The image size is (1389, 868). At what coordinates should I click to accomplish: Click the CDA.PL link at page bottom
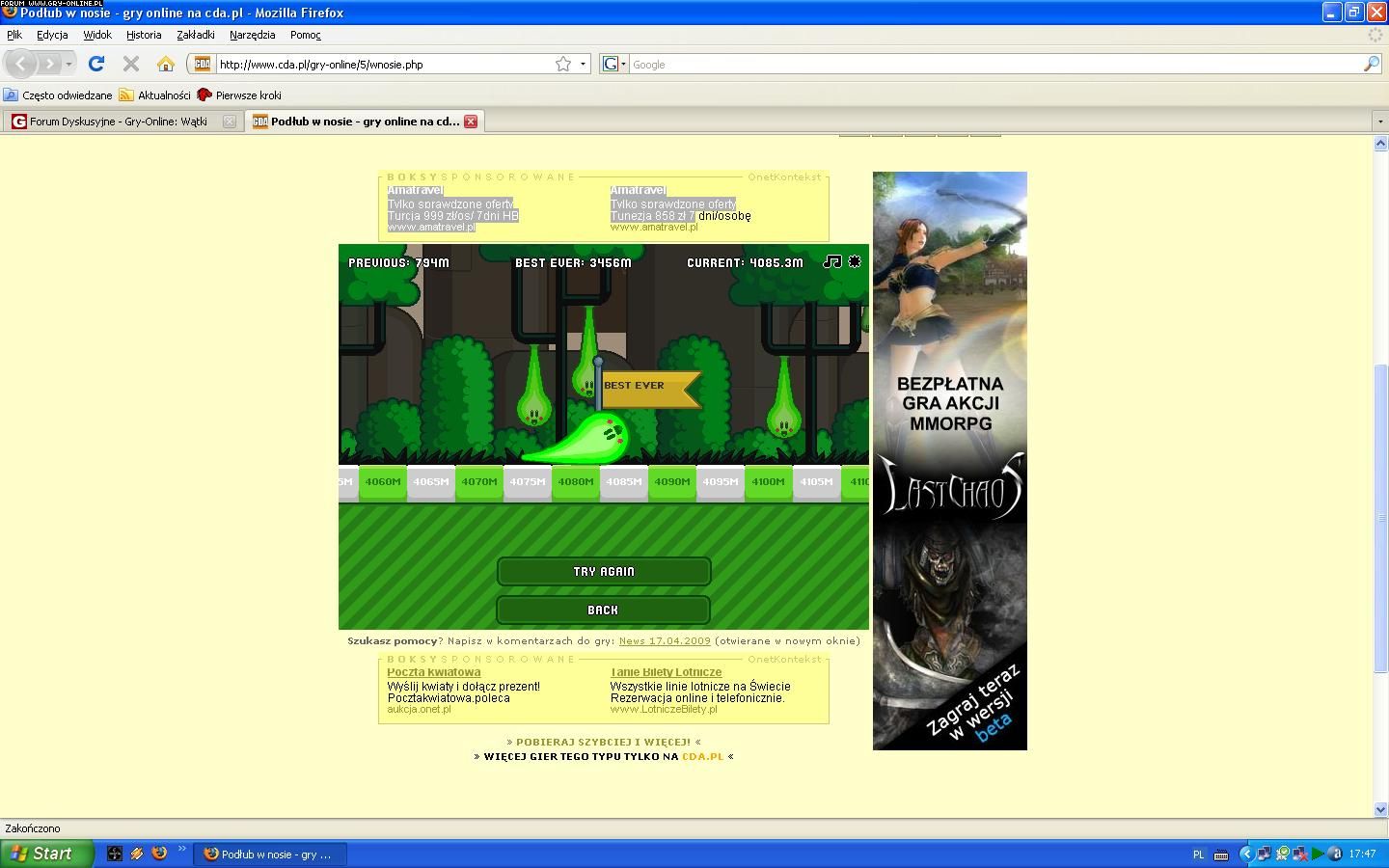[x=702, y=756]
